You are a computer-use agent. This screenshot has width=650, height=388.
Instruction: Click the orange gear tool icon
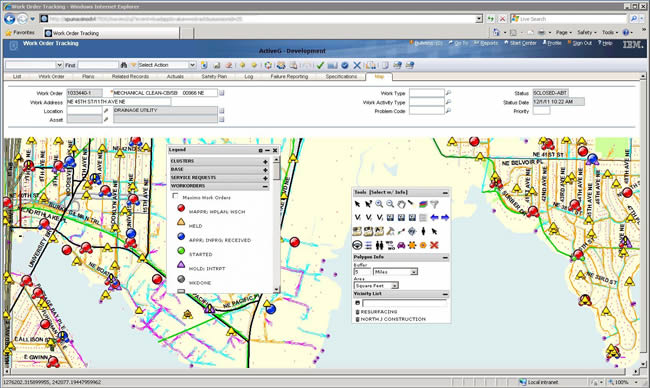[412, 245]
